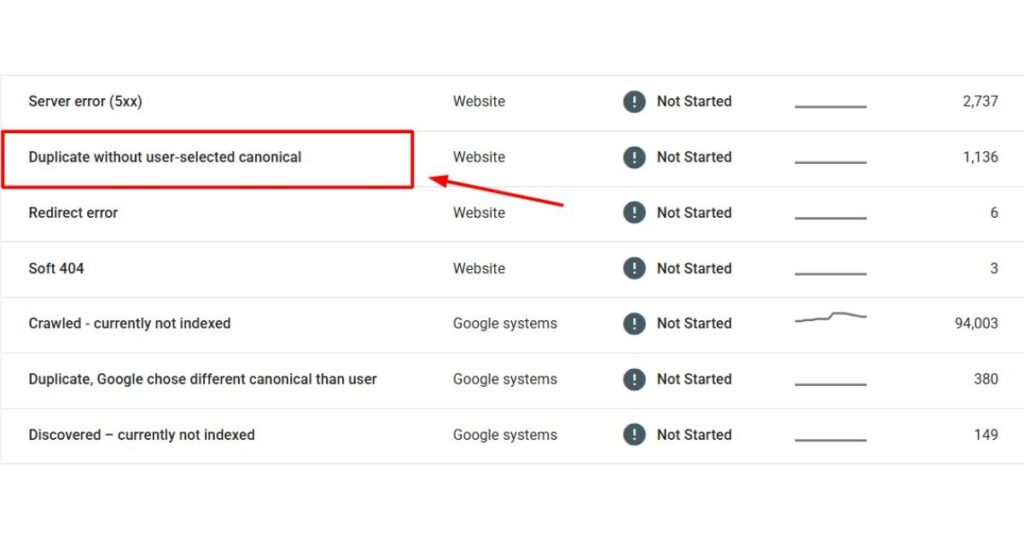Image resolution: width=1024 pixels, height=538 pixels.
Task: Open Discovered – currently not indexed reason
Action: tap(142, 434)
